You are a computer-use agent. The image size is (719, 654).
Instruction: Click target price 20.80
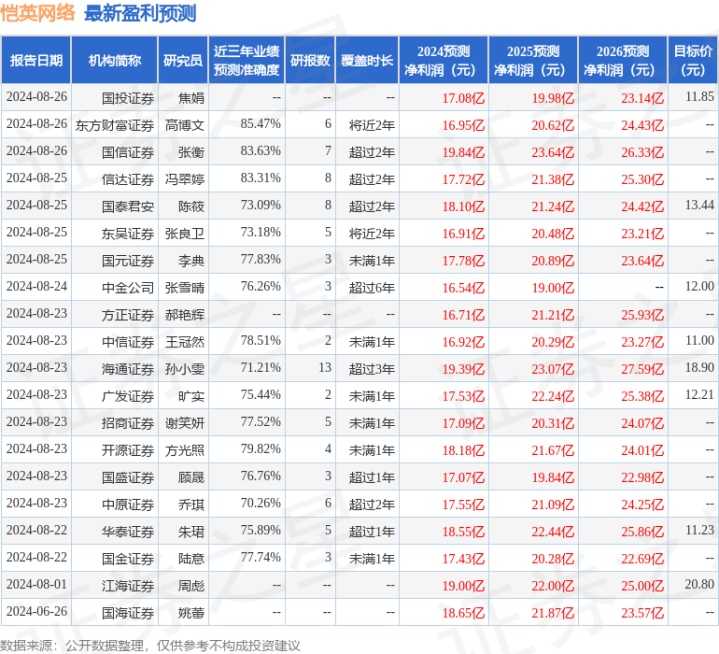(700, 584)
